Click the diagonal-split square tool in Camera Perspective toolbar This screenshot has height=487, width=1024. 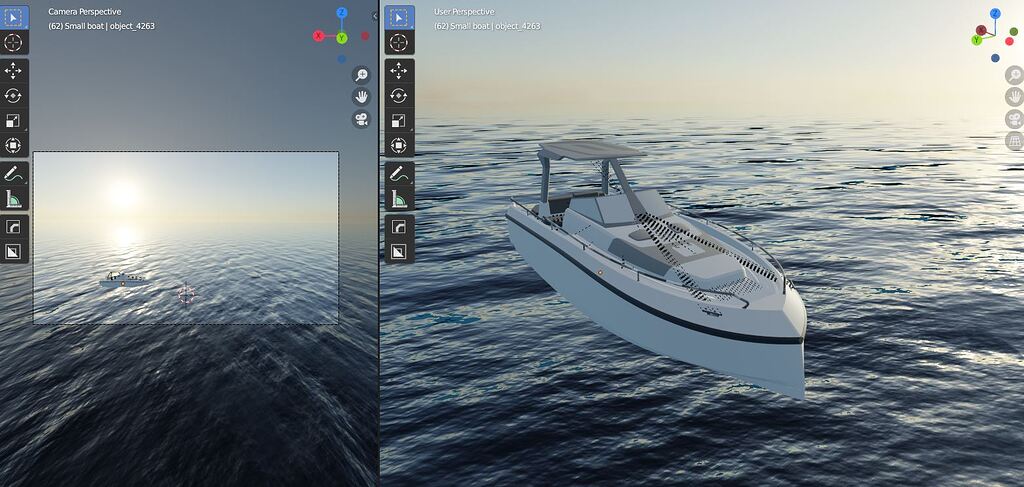coord(13,251)
